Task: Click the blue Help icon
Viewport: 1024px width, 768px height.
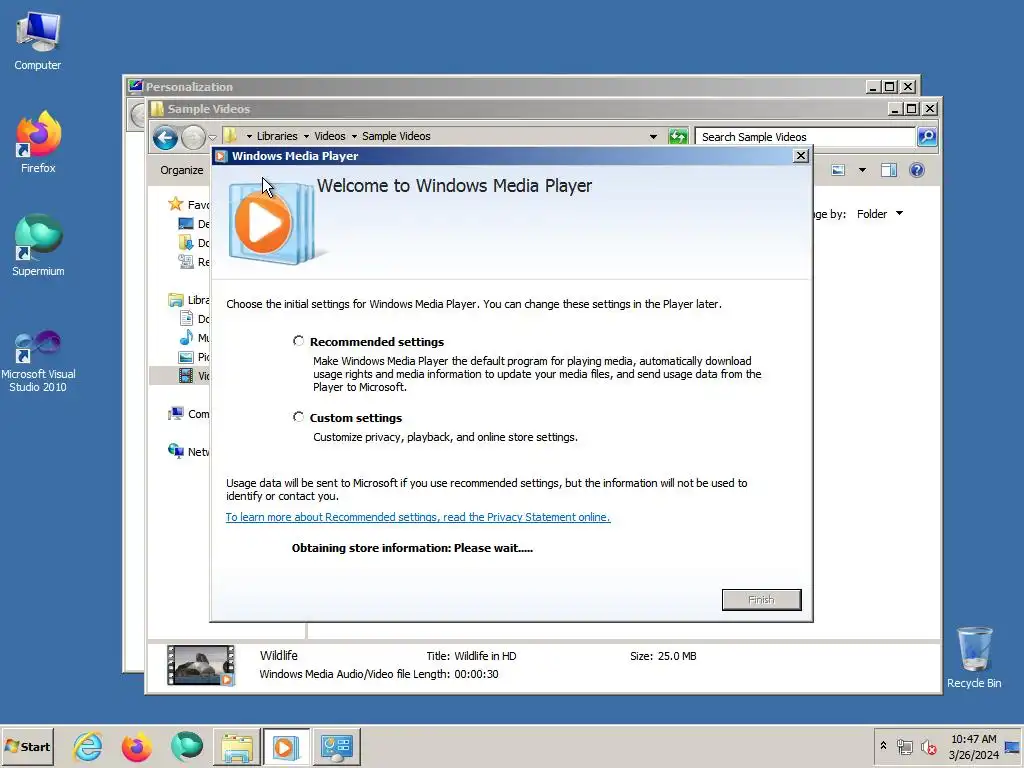Action: pos(917,170)
